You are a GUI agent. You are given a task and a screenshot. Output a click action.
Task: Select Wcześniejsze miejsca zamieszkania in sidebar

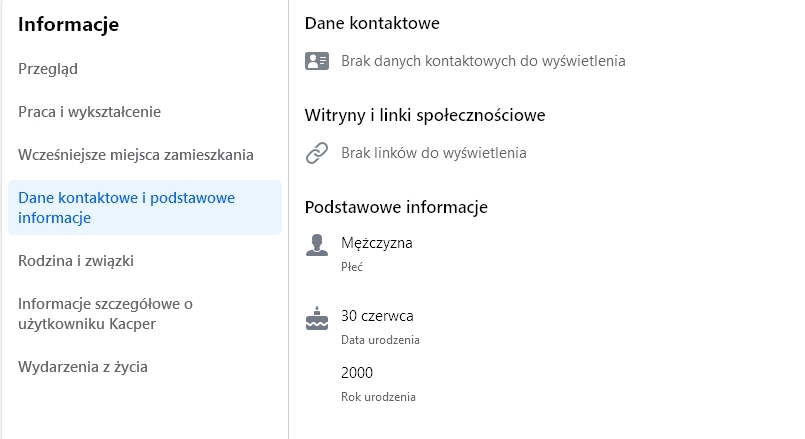[136, 155]
